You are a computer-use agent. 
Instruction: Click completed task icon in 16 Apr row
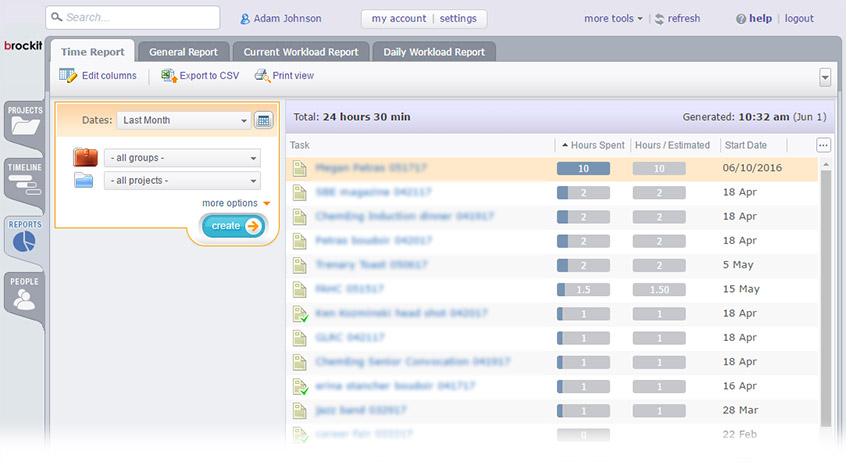point(301,386)
